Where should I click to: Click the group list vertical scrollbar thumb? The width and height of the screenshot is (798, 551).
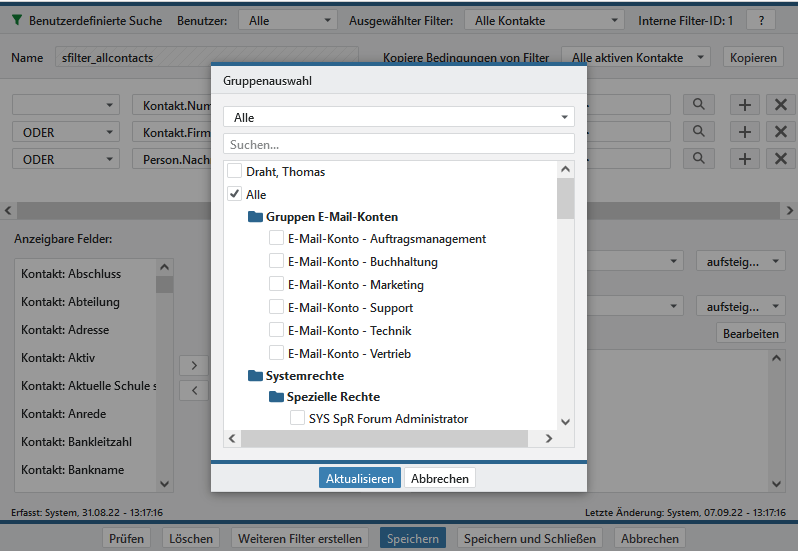565,197
